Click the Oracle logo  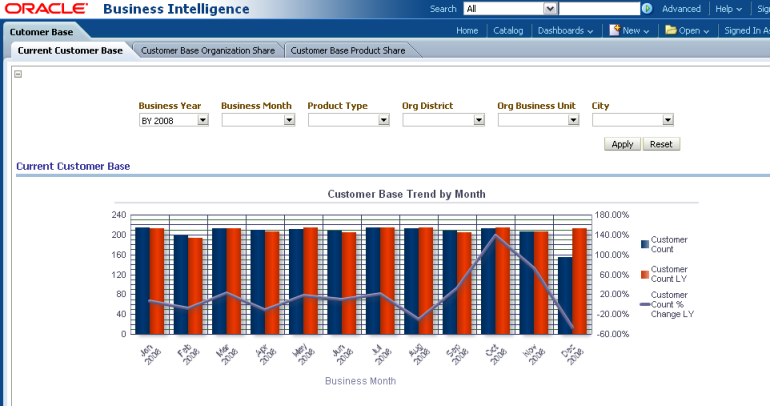46,9
